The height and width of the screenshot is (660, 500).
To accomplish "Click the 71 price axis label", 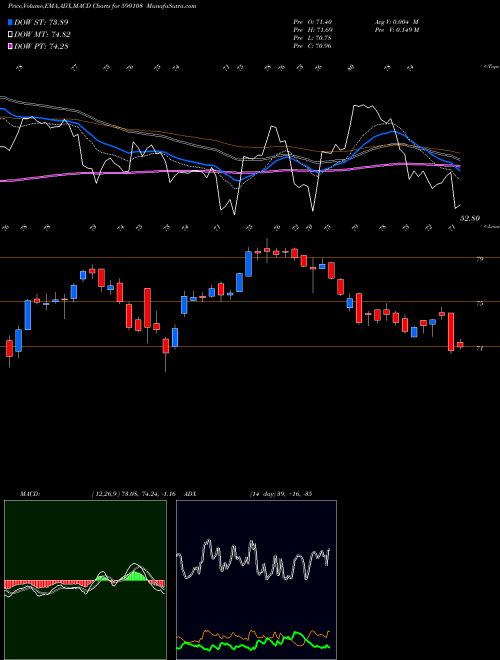I will (479, 348).
